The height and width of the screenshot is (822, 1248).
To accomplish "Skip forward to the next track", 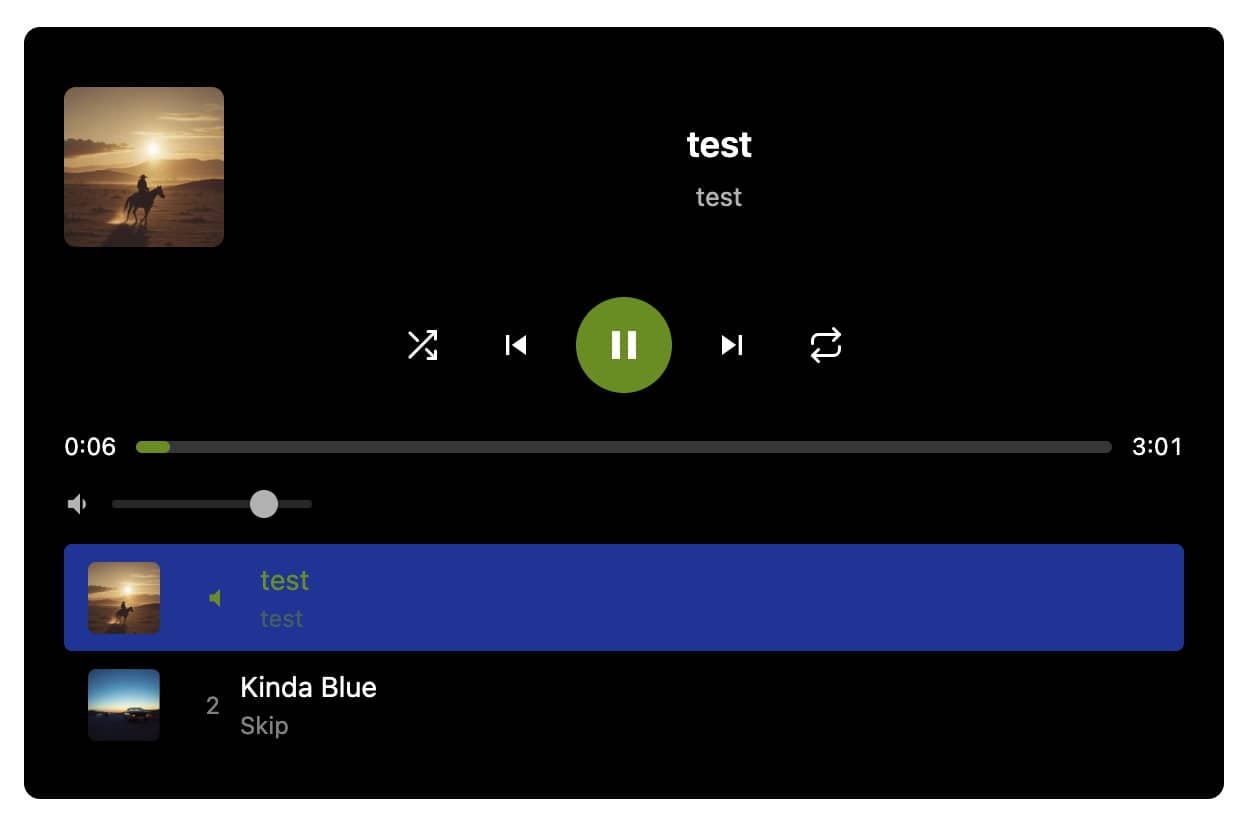I will (732, 345).
